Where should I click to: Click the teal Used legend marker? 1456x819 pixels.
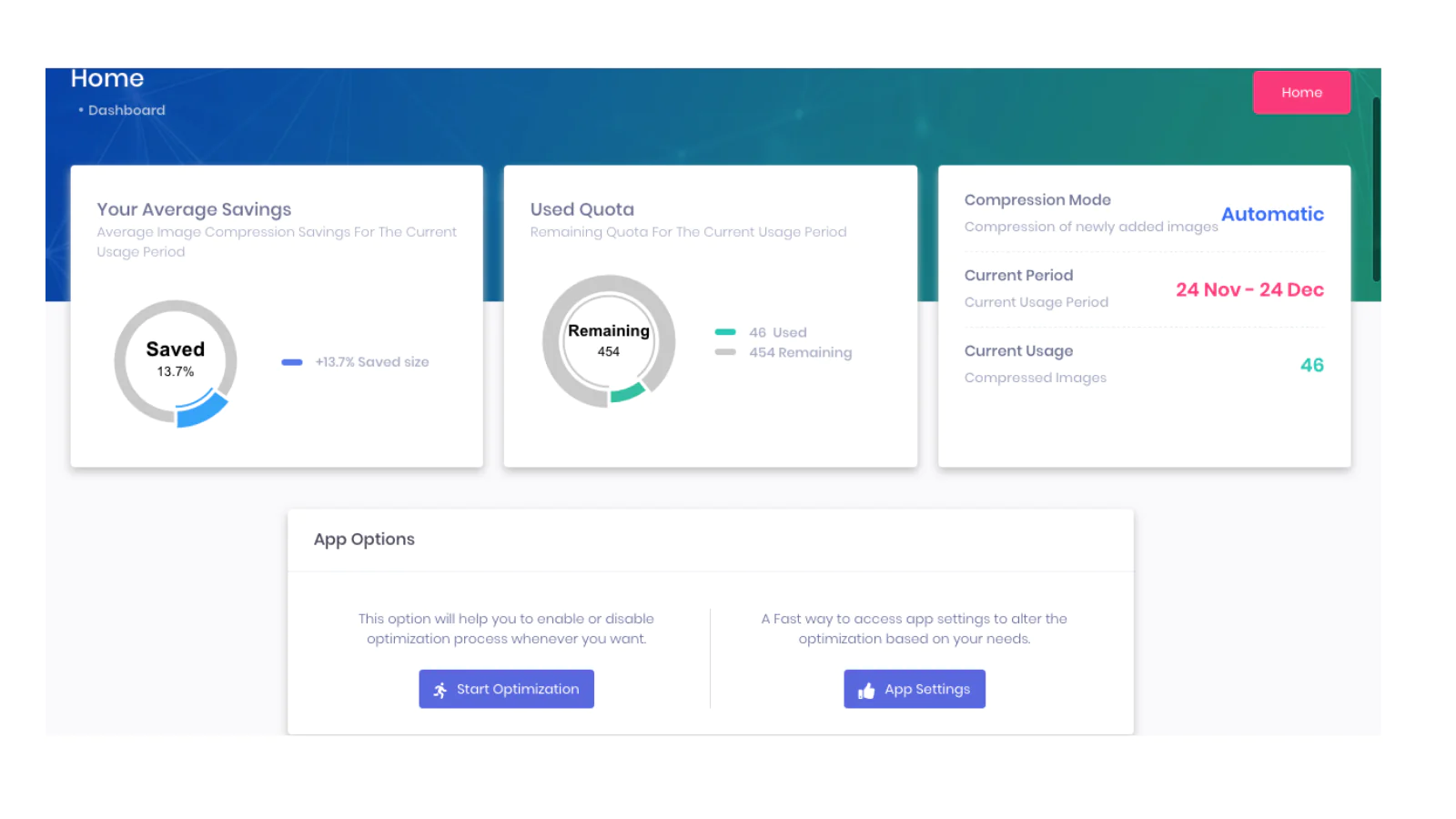coord(725,332)
